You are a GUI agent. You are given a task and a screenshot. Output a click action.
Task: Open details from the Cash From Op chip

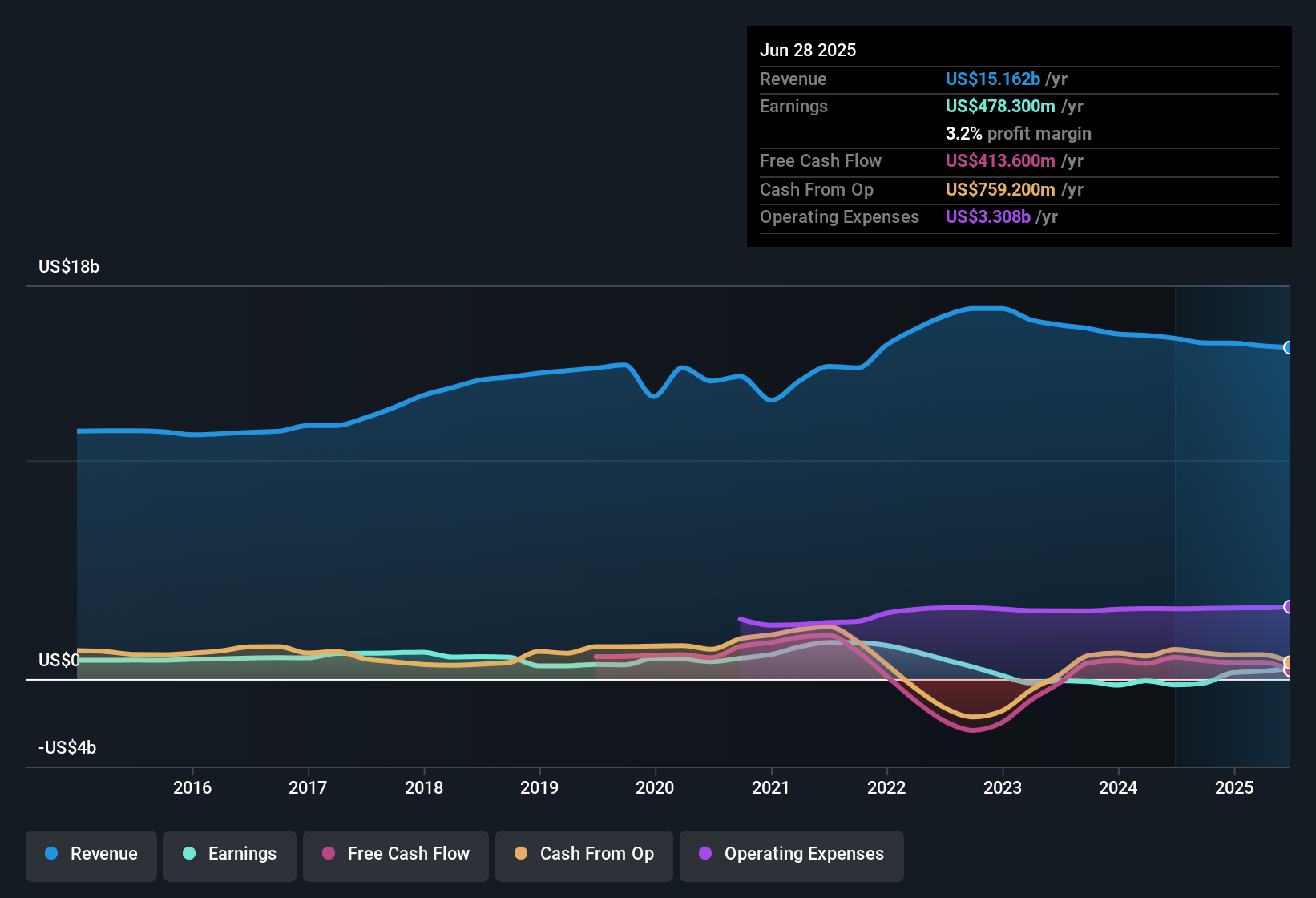(x=583, y=854)
